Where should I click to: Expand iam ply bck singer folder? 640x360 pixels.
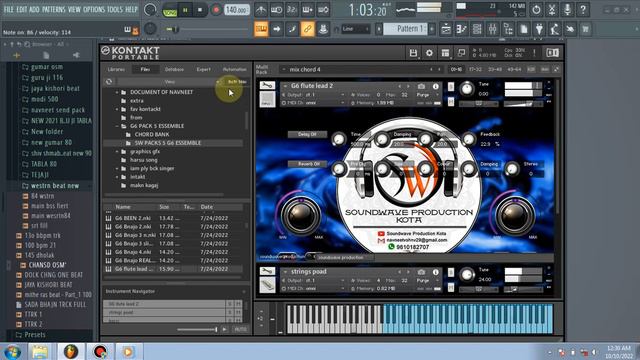[117, 169]
